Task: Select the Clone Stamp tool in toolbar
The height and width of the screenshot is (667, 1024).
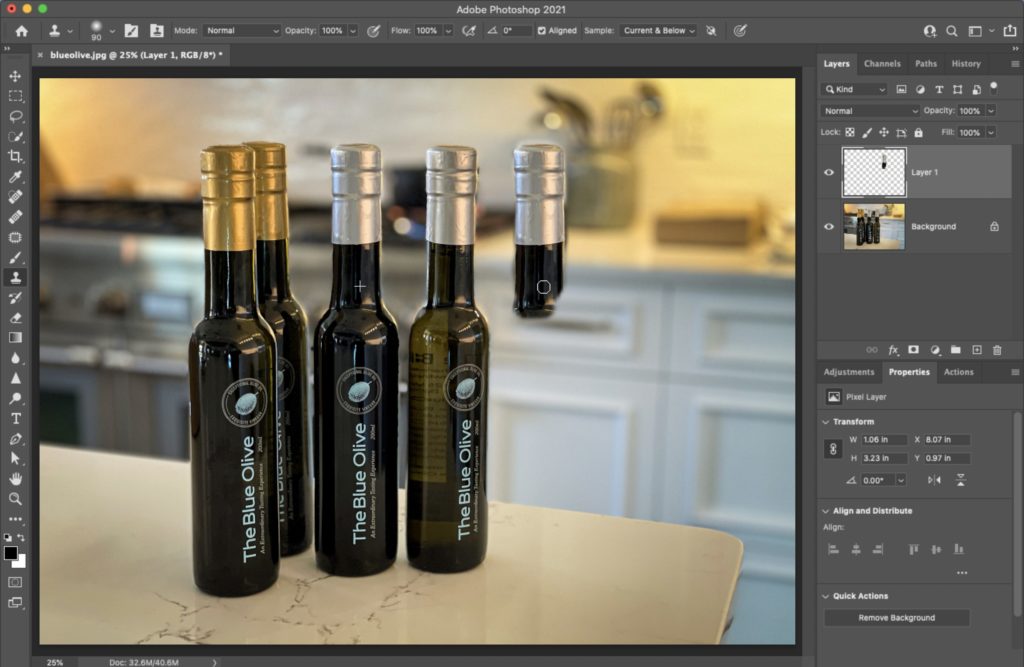Action: 15,278
